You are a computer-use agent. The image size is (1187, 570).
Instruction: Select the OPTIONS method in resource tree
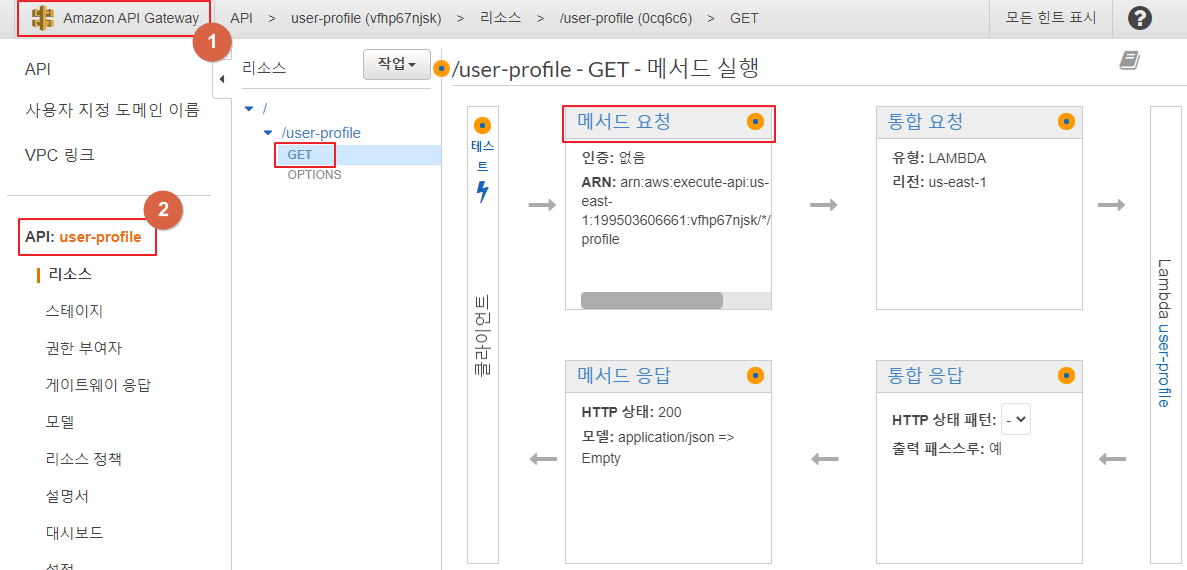[314, 175]
